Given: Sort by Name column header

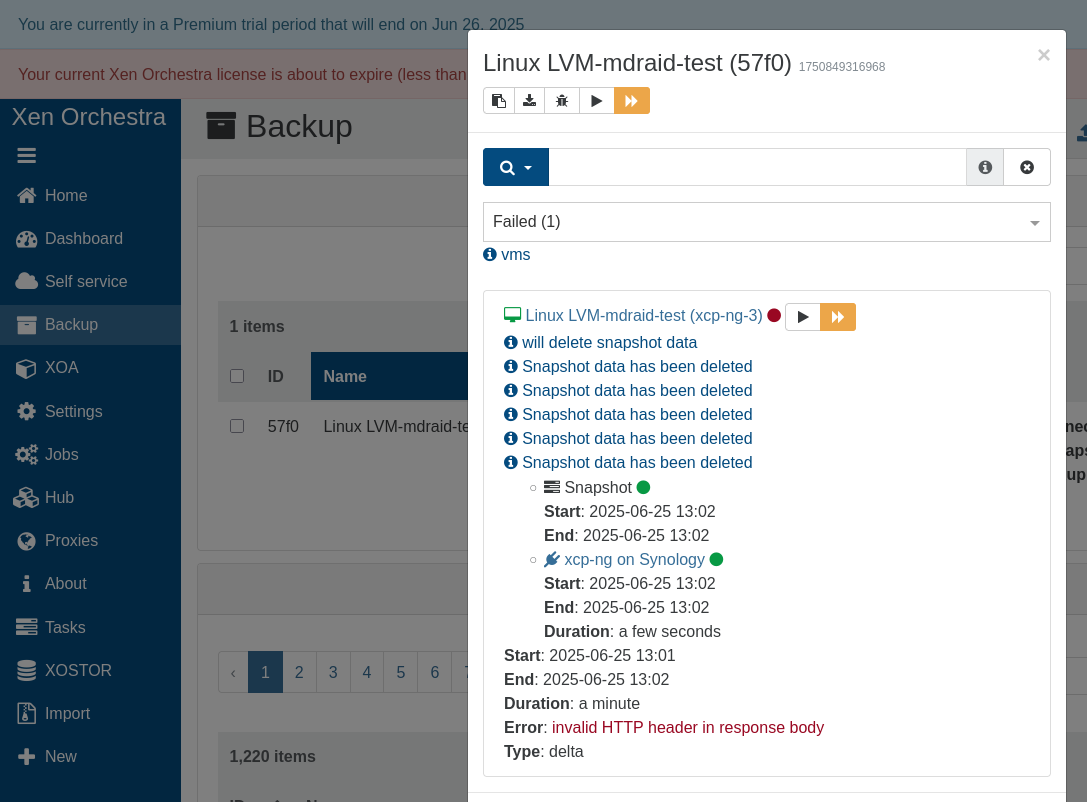Looking at the screenshot, I should pos(390,376).
